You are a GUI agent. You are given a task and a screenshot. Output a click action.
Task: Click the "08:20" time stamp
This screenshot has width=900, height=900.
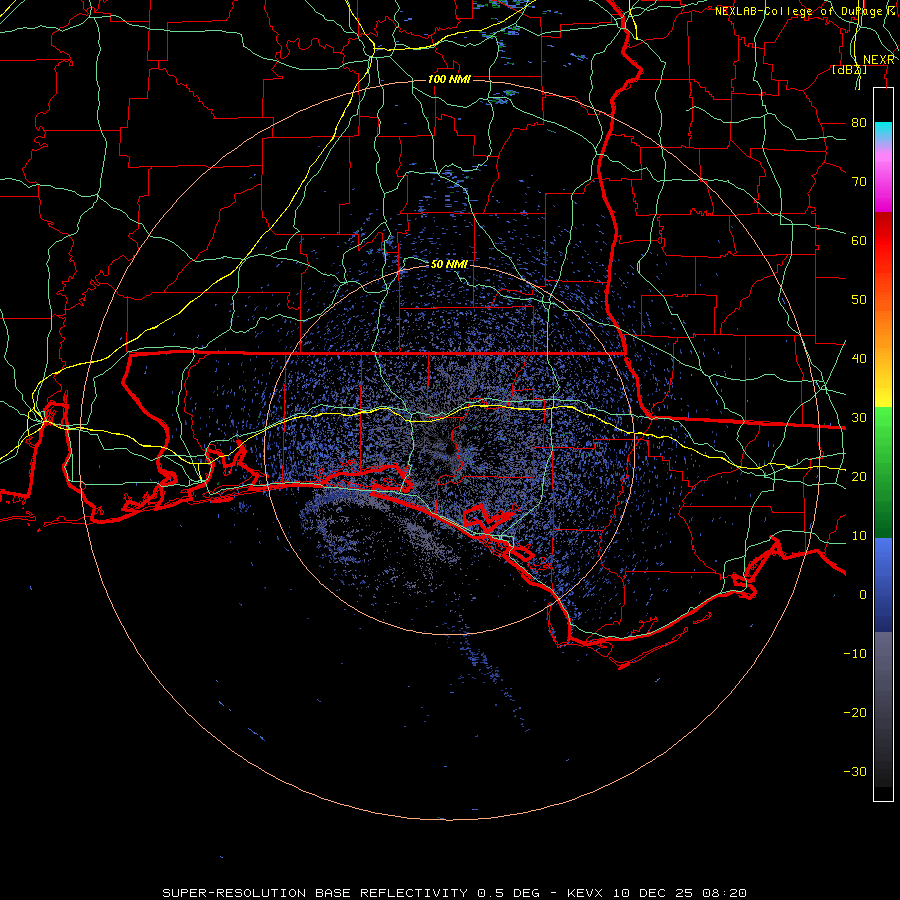[723, 893]
